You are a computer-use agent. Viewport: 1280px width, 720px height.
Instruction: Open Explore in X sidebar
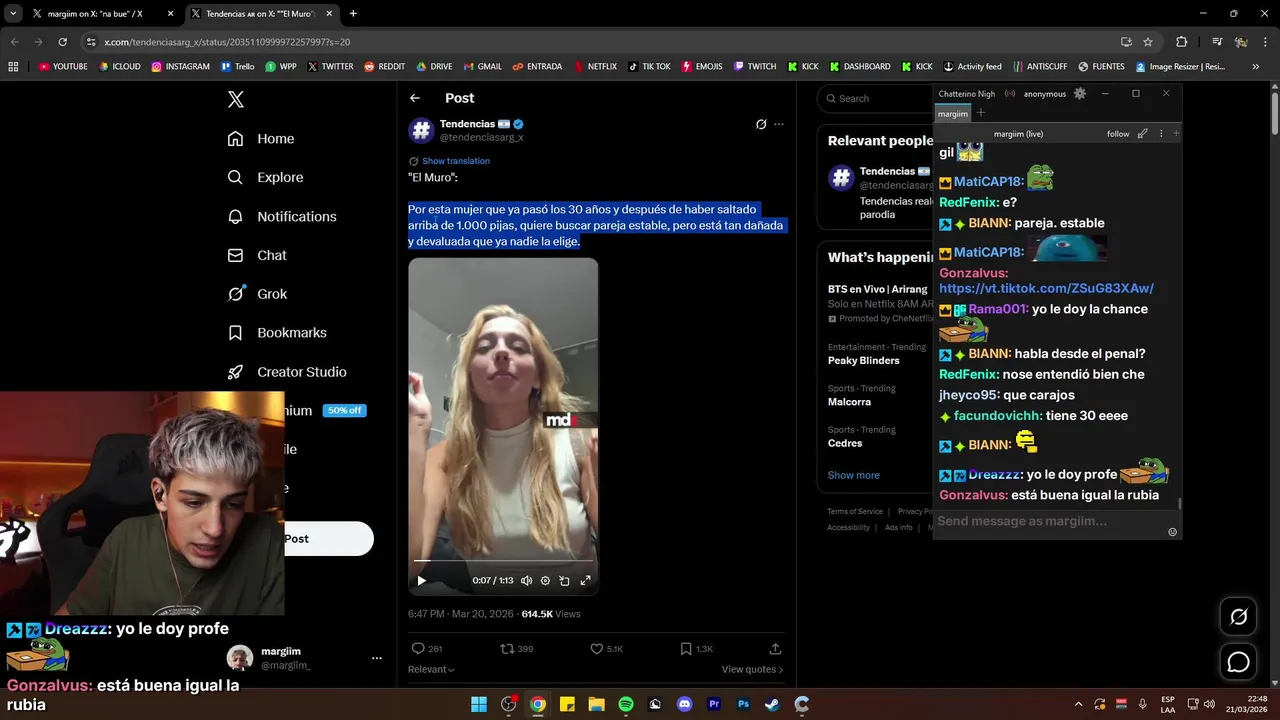[x=265, y=177]
